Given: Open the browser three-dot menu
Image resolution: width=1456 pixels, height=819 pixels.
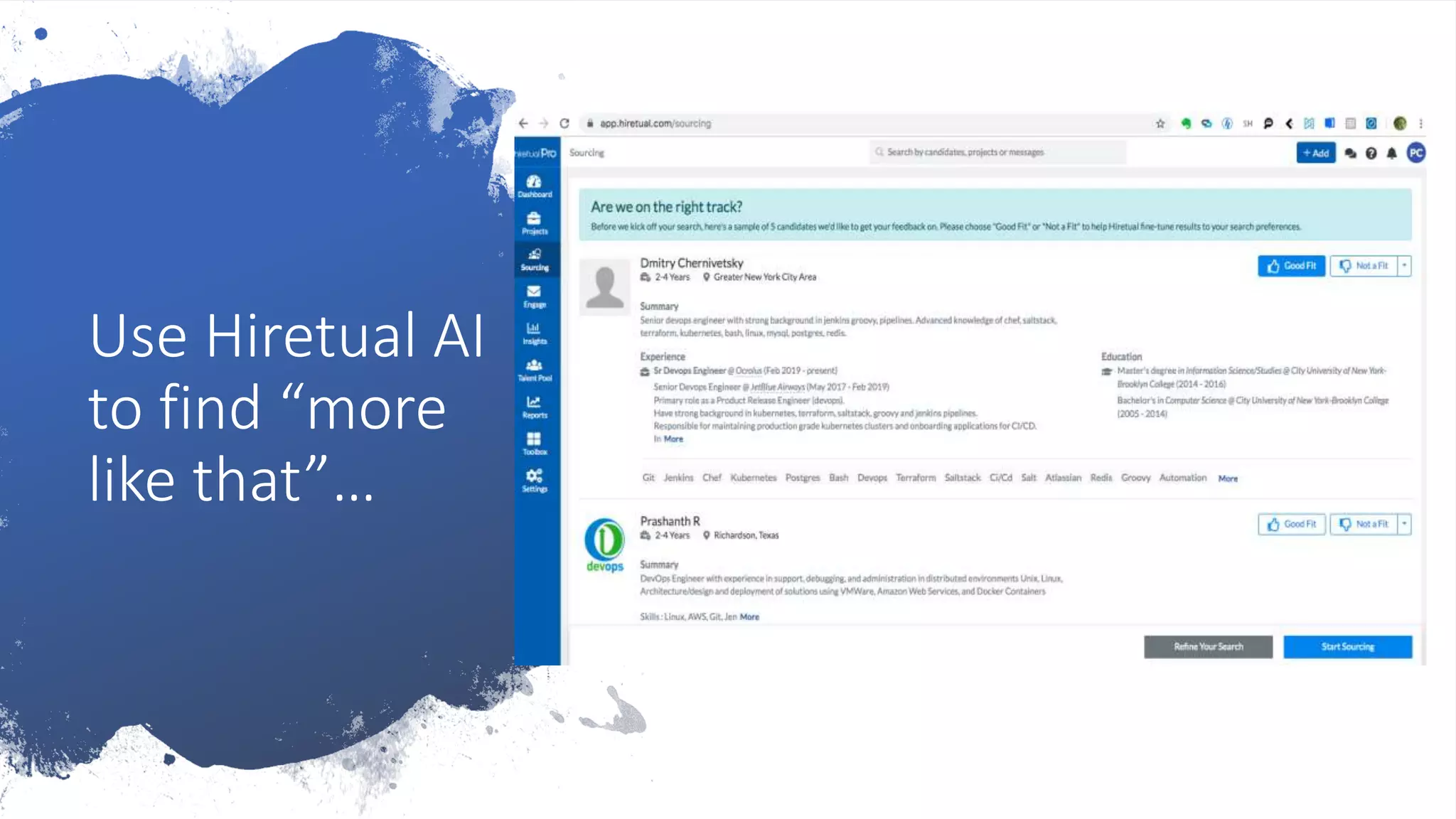Looking at the screenshot, I should (1420, 124).
